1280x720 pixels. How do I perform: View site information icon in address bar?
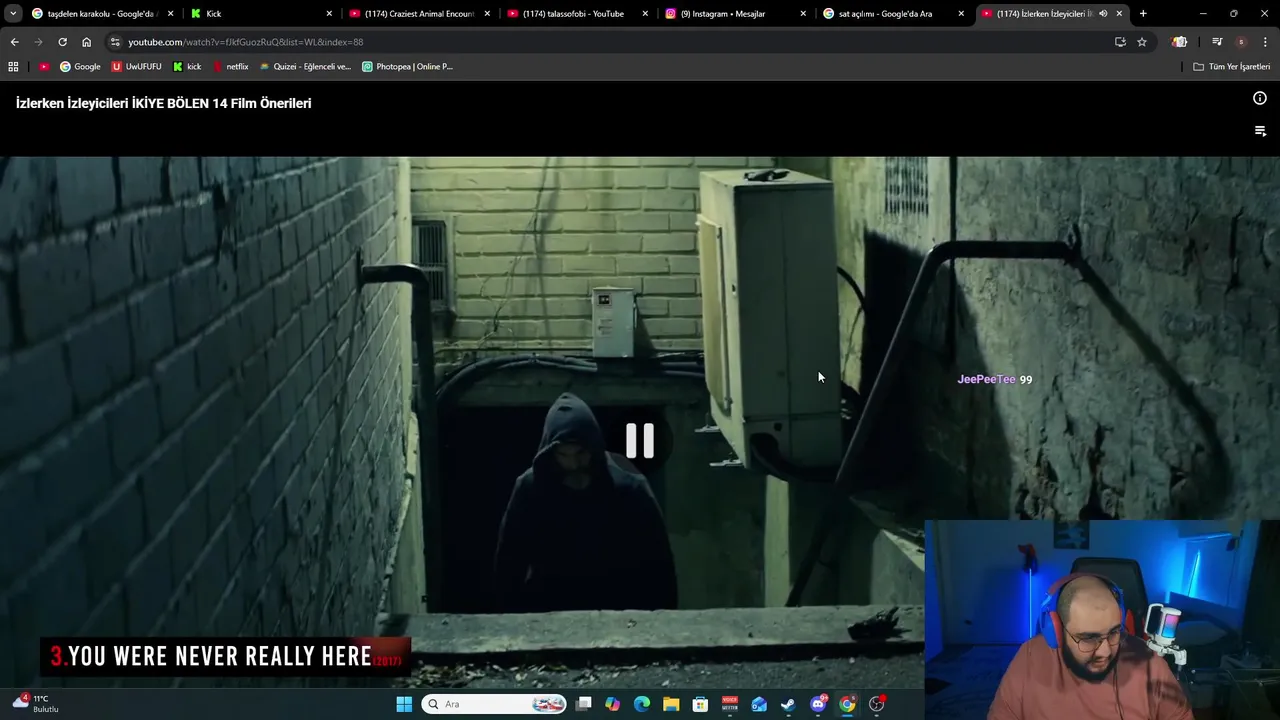point(115,42)
